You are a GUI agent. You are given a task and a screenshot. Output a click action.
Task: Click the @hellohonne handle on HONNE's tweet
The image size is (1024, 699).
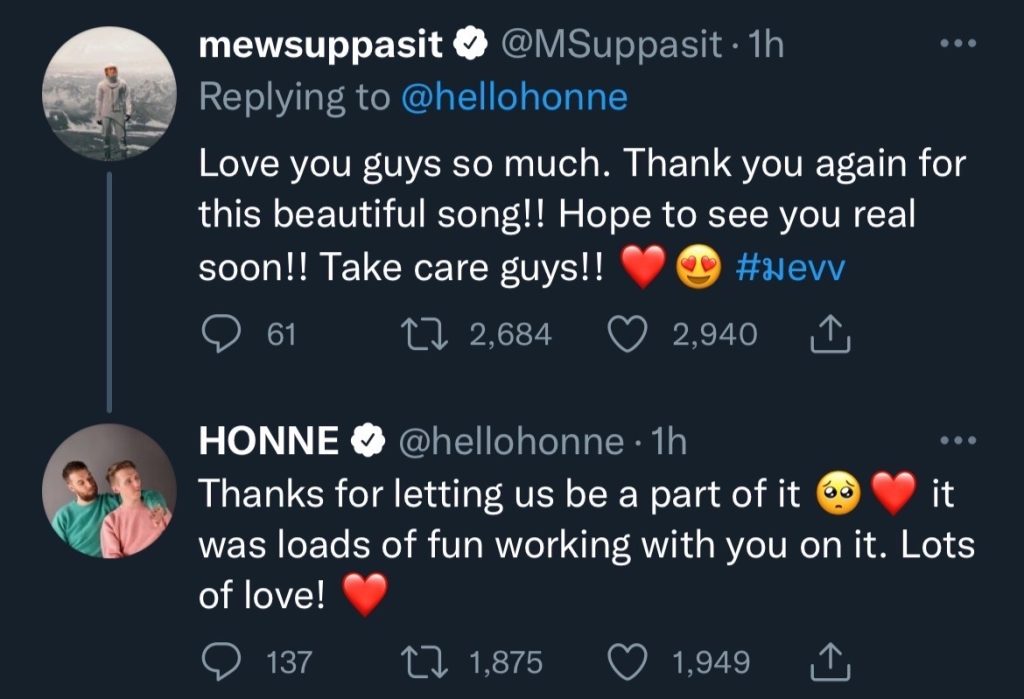click(511, 441)
